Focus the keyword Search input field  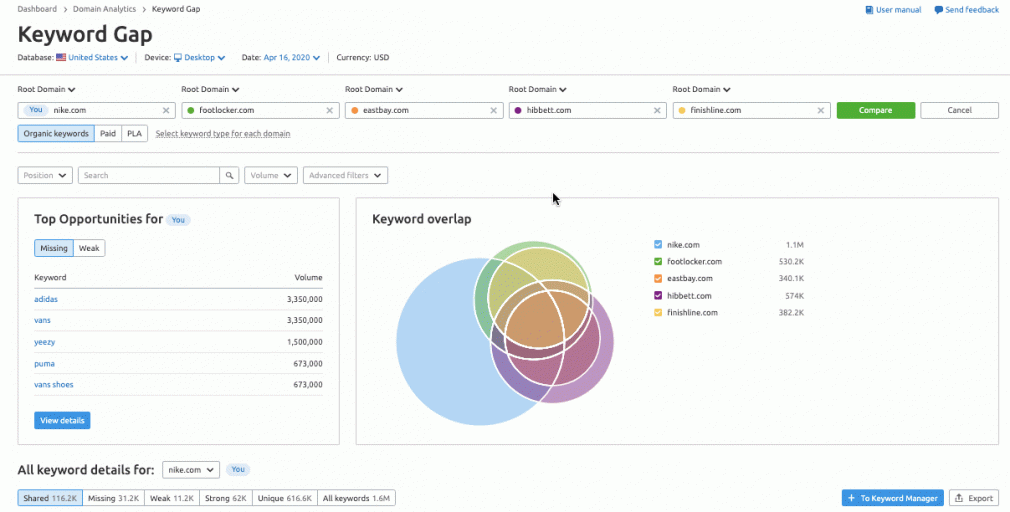pyautogui.click(x=149, y=175)
